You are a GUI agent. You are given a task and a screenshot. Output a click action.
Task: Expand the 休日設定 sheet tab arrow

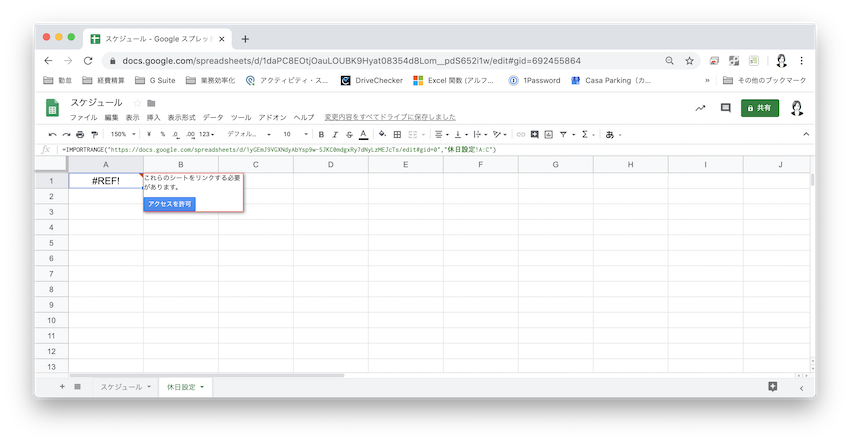pyautogui.click(x=203, y=386)
